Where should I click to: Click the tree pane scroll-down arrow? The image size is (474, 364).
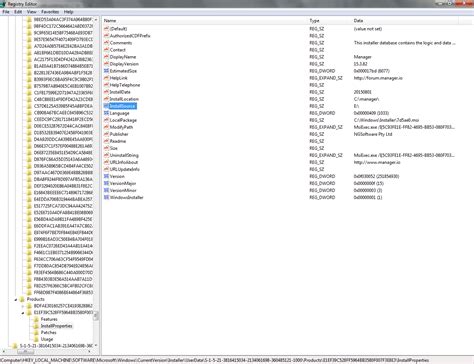pos(96,345)
